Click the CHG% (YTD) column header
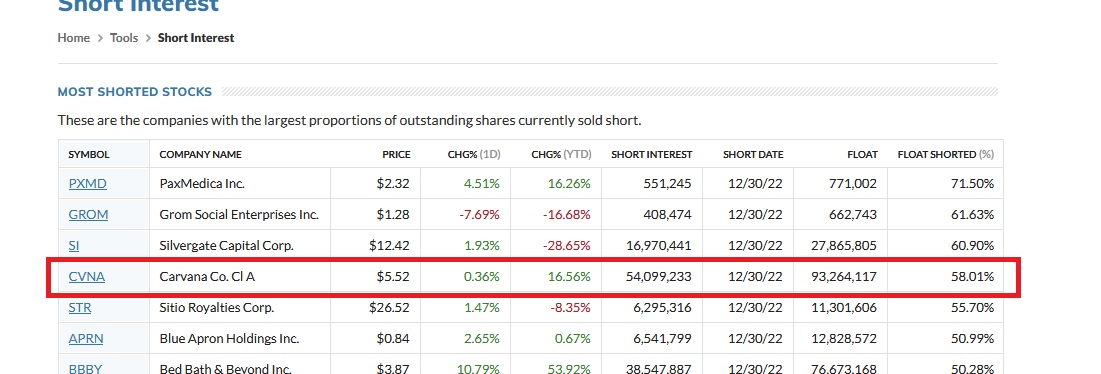1101x374 pixels. [x=561, y=154]
